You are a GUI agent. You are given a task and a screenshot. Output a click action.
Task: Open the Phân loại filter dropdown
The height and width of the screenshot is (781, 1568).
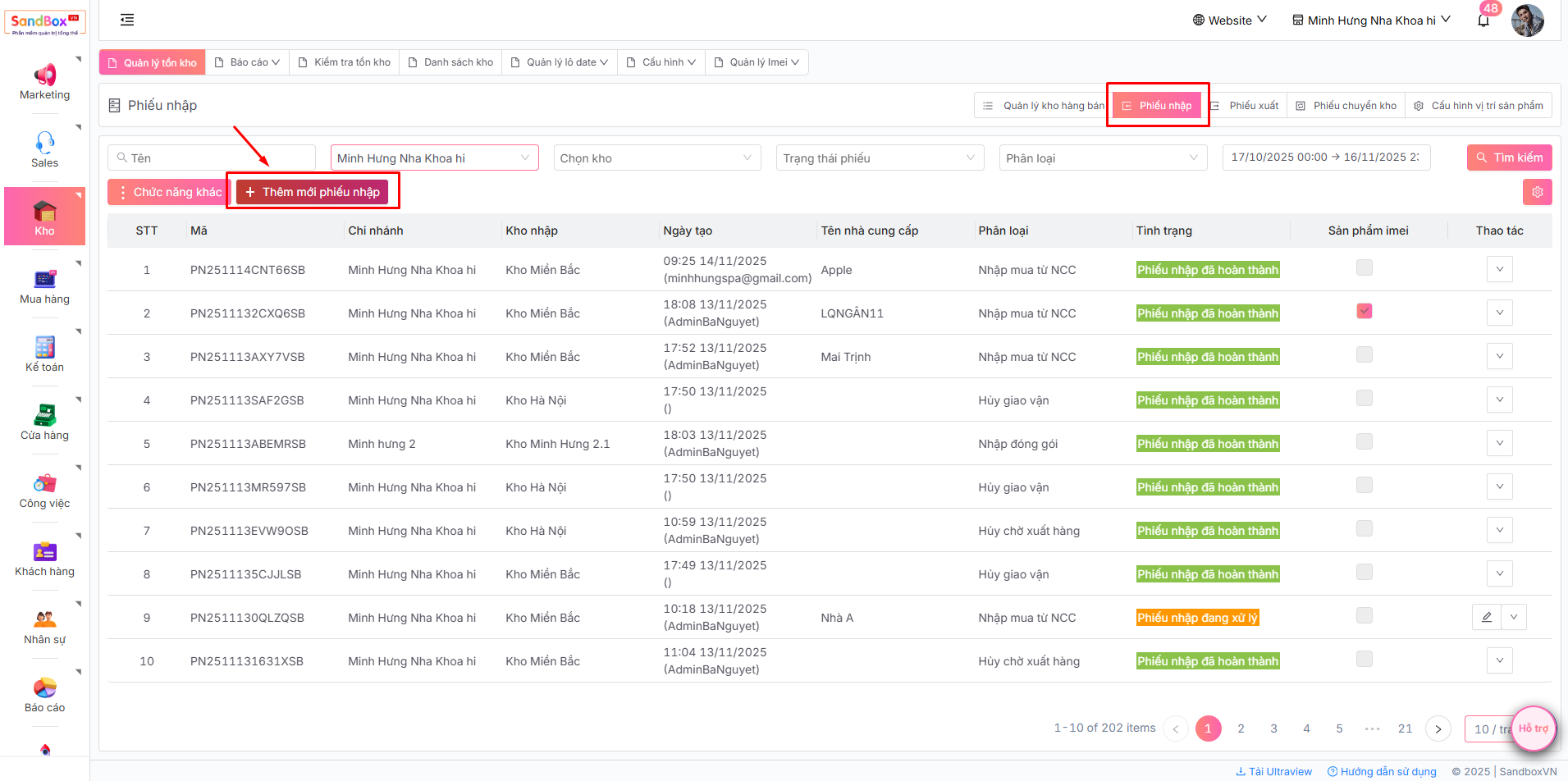(1102, 158)
